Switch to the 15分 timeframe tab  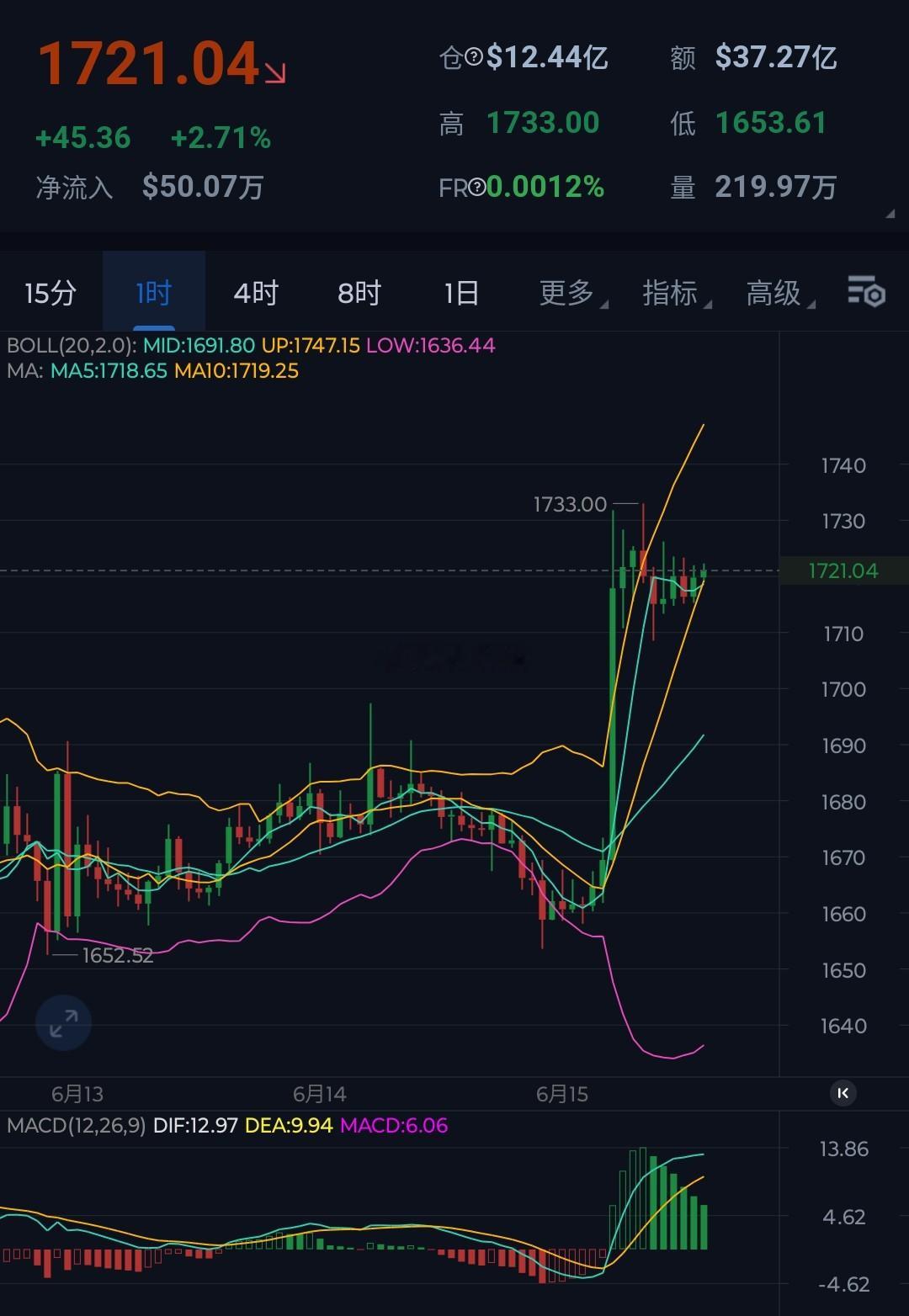coord(50,293)
